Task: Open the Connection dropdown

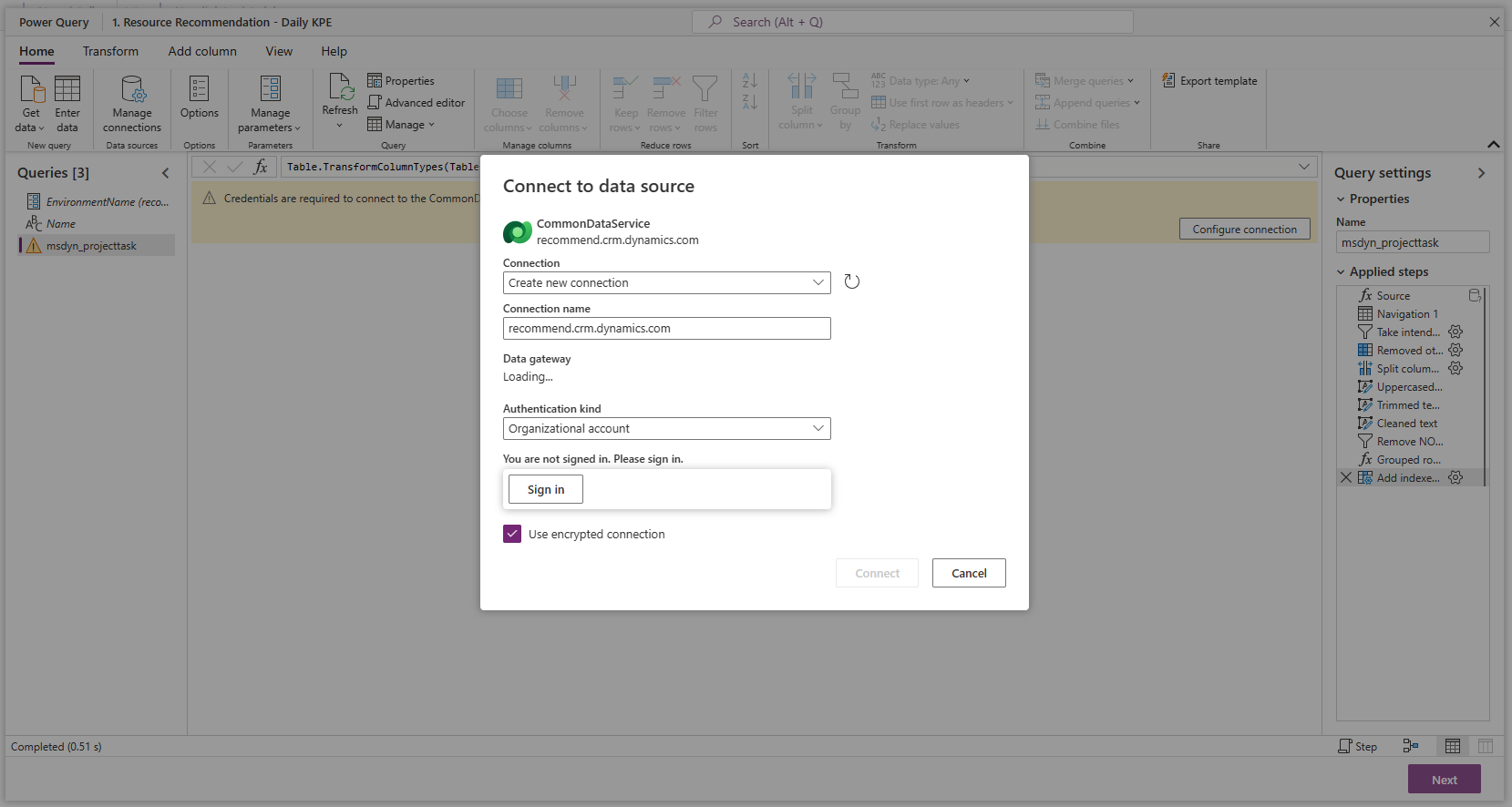Action: (666, 282)
